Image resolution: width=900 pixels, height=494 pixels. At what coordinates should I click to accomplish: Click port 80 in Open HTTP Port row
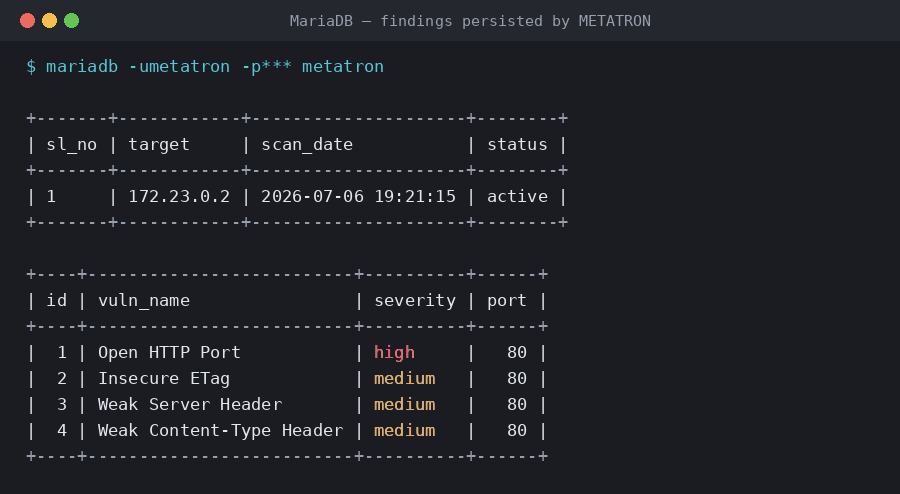click(x=517, y=352)
